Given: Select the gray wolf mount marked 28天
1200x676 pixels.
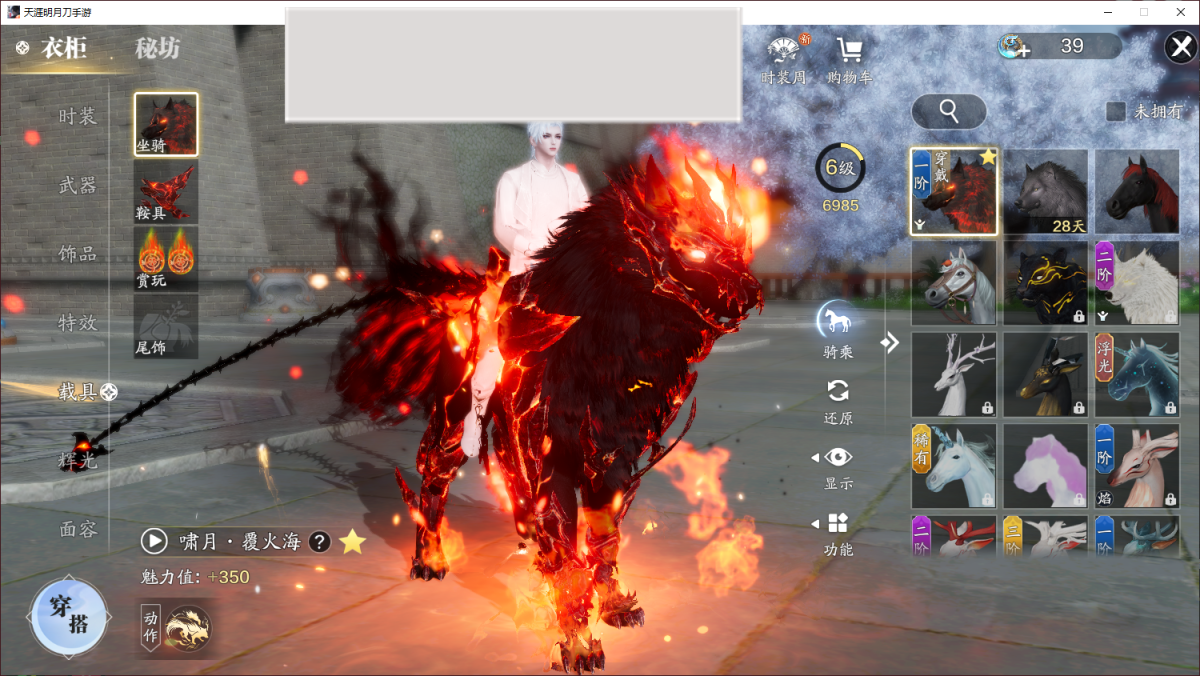Looking at the screenshot, I should pos(1046,192).
